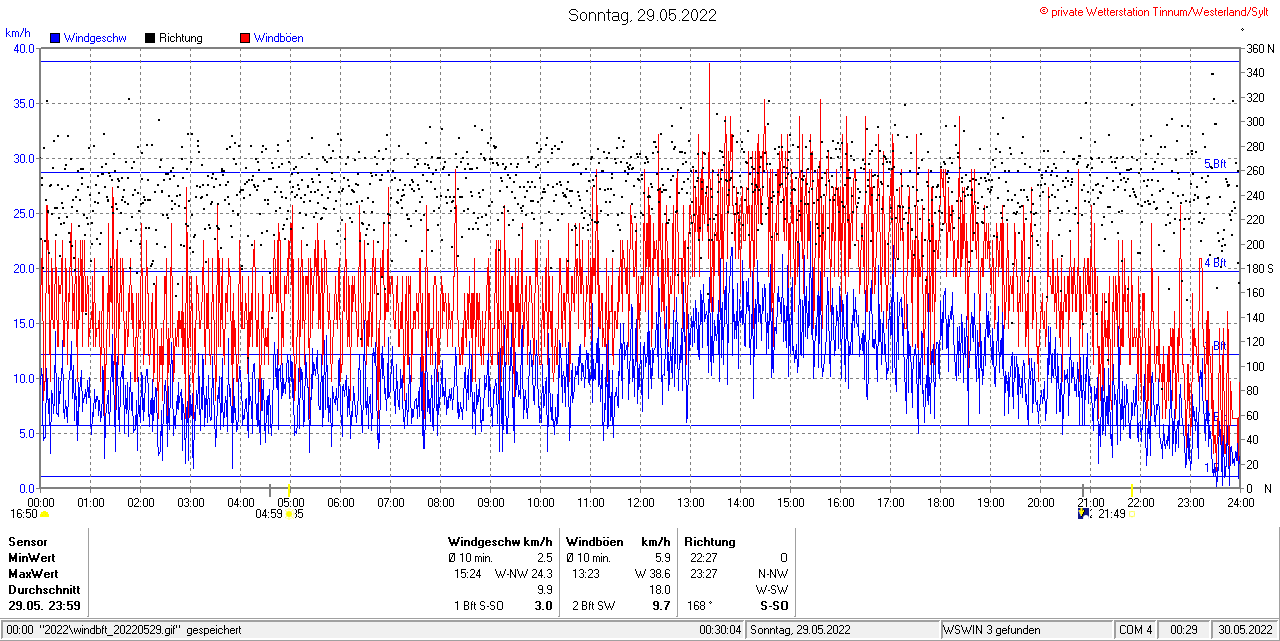Screen dimensions: 1280x641
Task: Click the black Richtung legend square
Action: [x=150, y=38]
